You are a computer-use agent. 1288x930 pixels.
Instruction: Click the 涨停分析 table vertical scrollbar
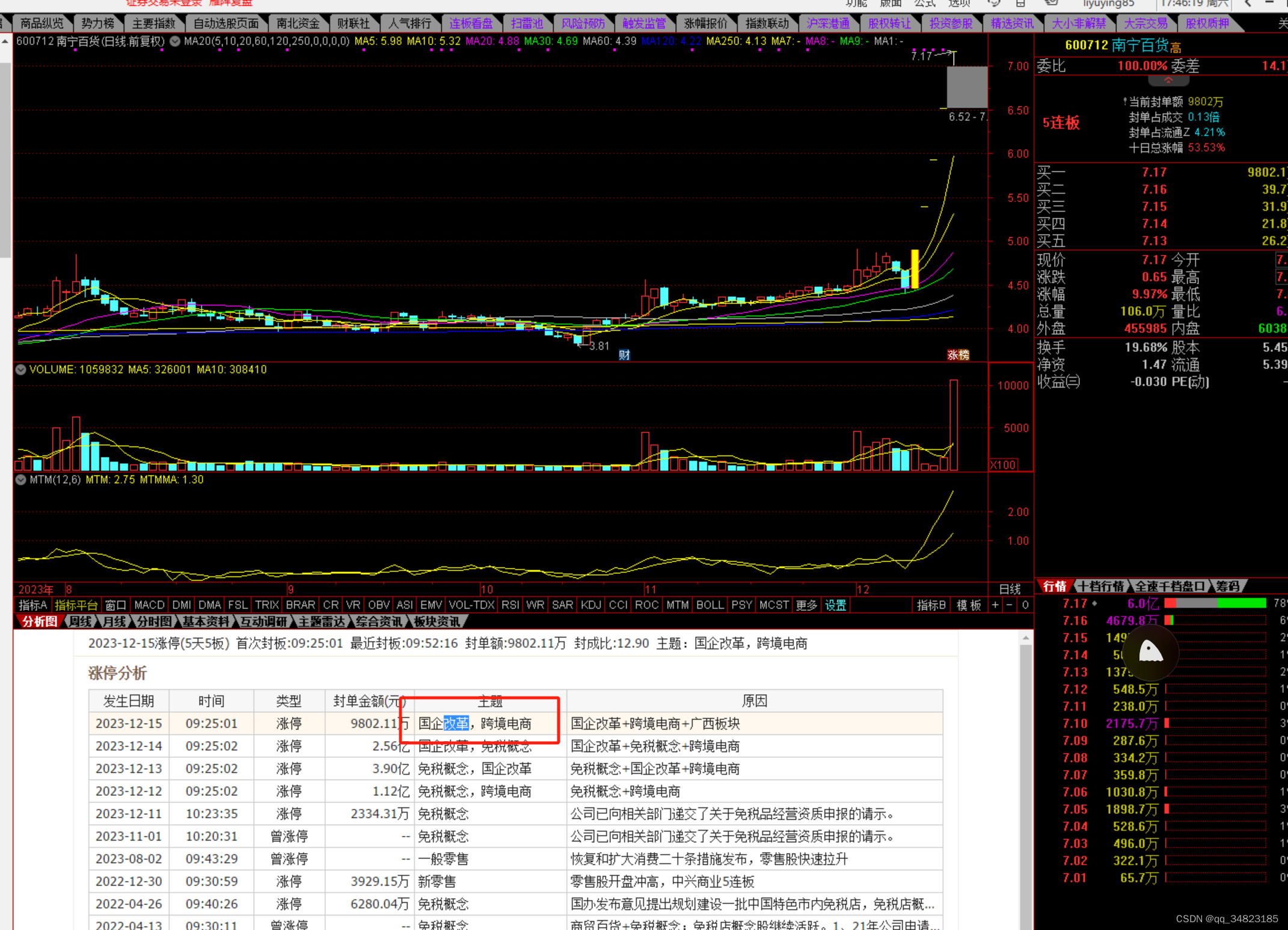pos(1026,782)
